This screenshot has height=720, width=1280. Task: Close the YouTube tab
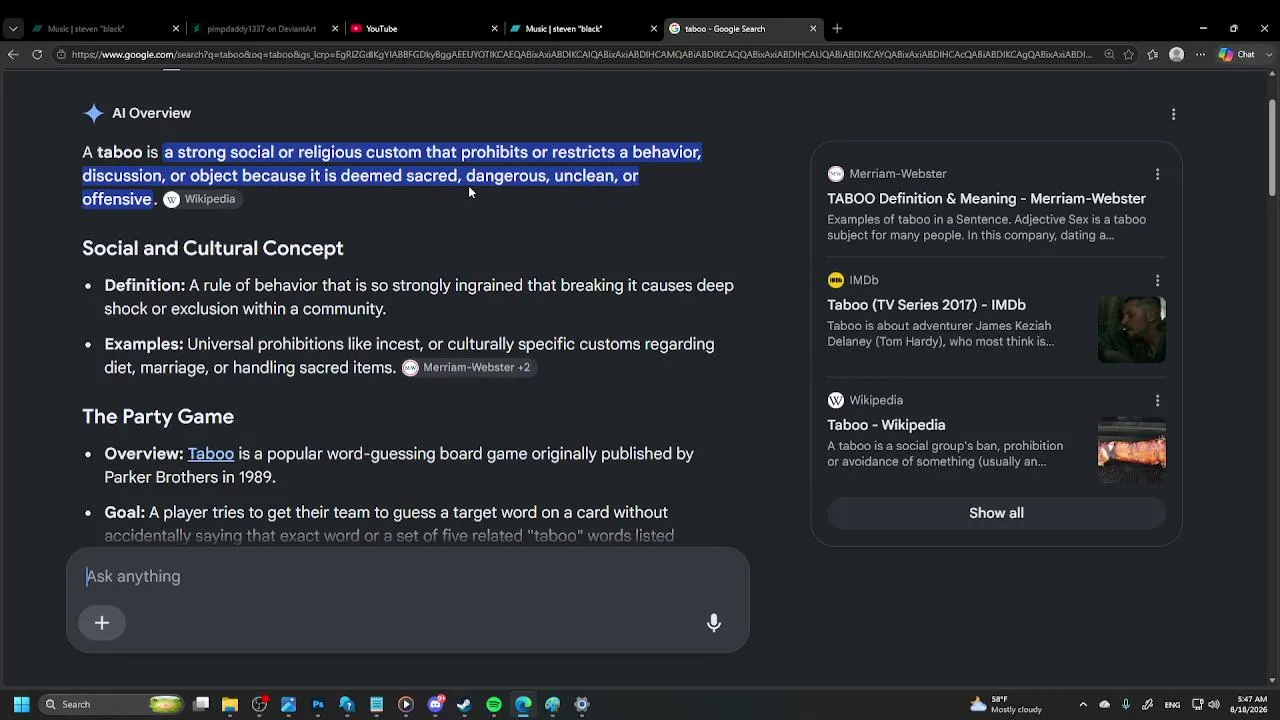click(x=494, y=29)
